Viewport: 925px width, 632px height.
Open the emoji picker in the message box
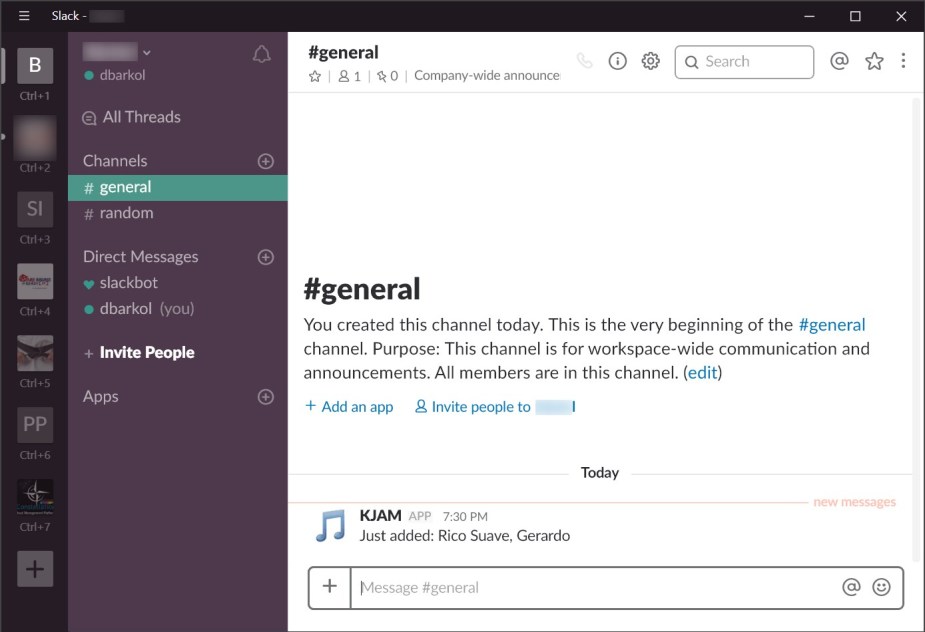882,588
